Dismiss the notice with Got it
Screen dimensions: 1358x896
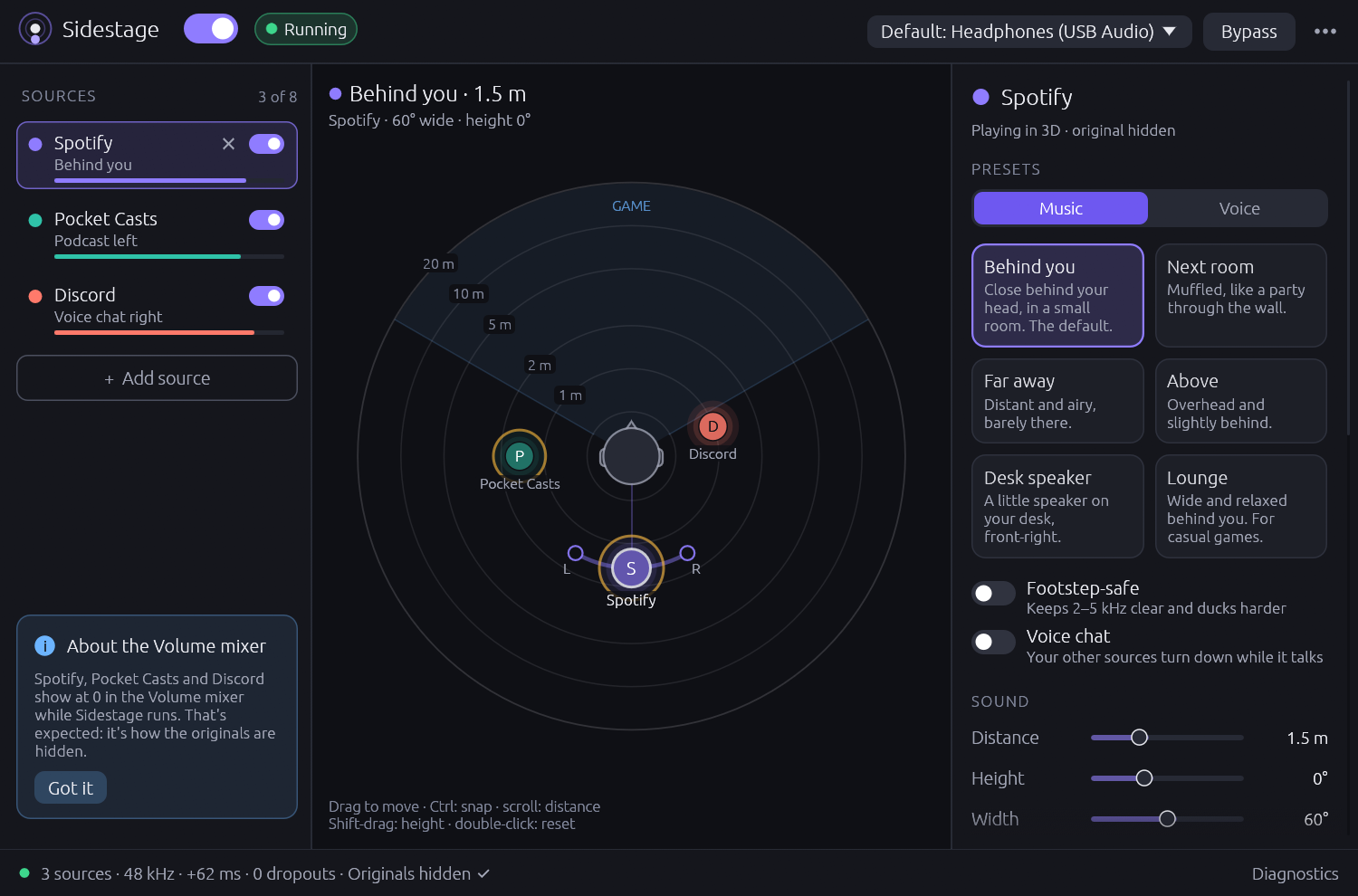click(71, 787)
